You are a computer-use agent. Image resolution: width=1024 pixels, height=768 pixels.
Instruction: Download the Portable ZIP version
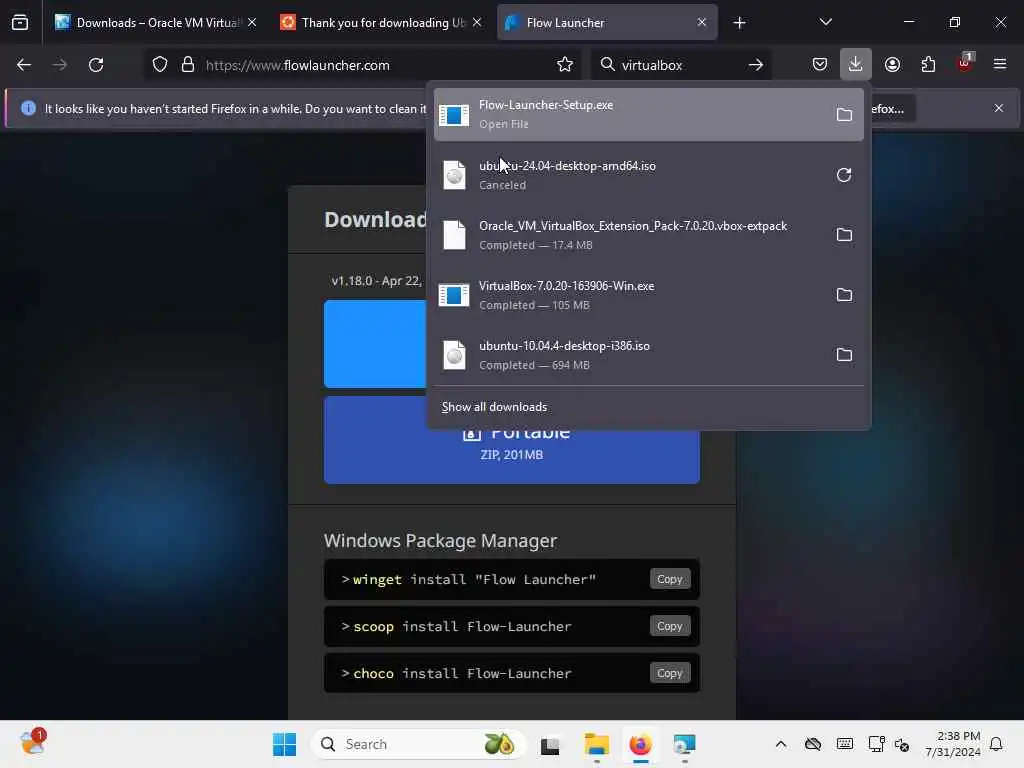pyautogui.click(x=511, y=456)
